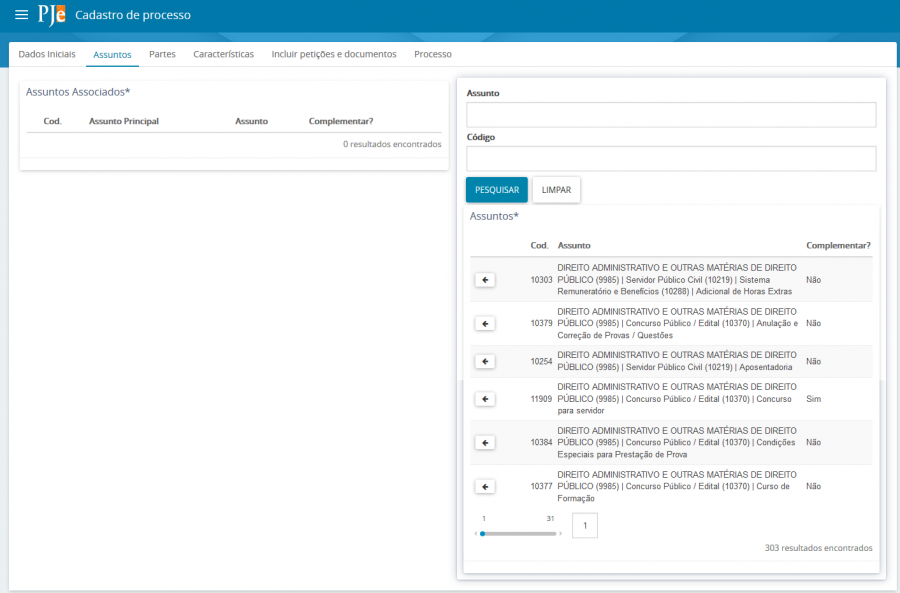Focus the Código input field
The image size is (900, 593).
[x=671, y=159]
